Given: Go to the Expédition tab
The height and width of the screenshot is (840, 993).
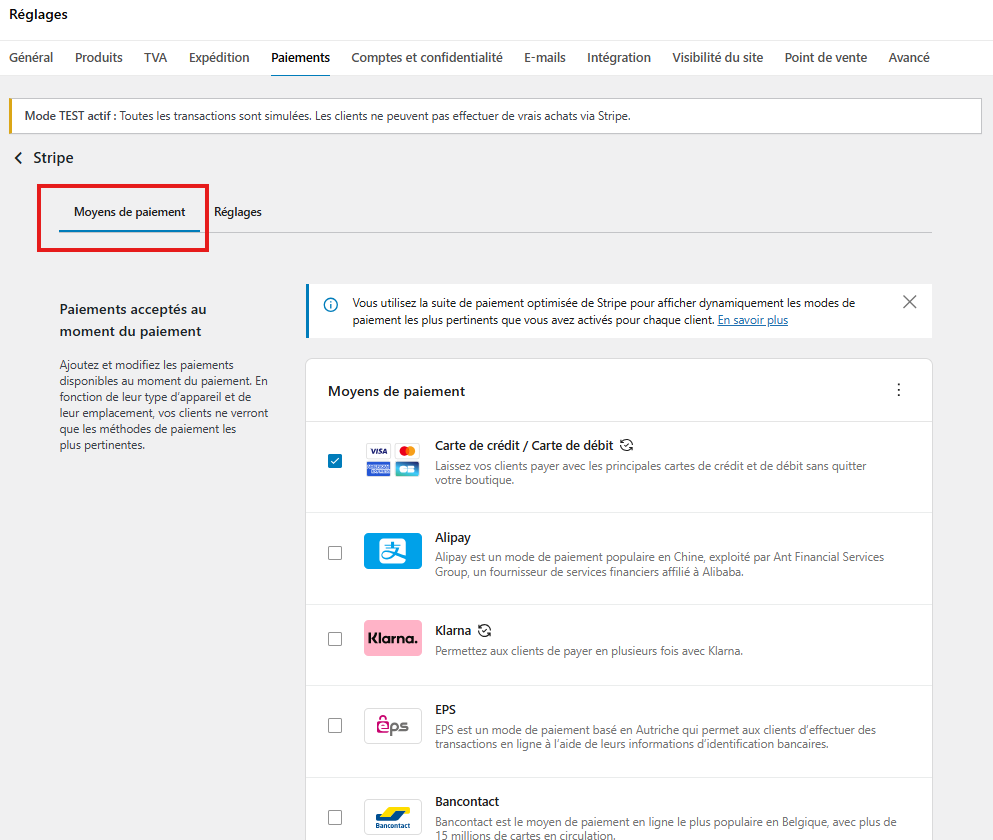Looking at the screenshot, I should pyautogui.click(x=219, y=58).
